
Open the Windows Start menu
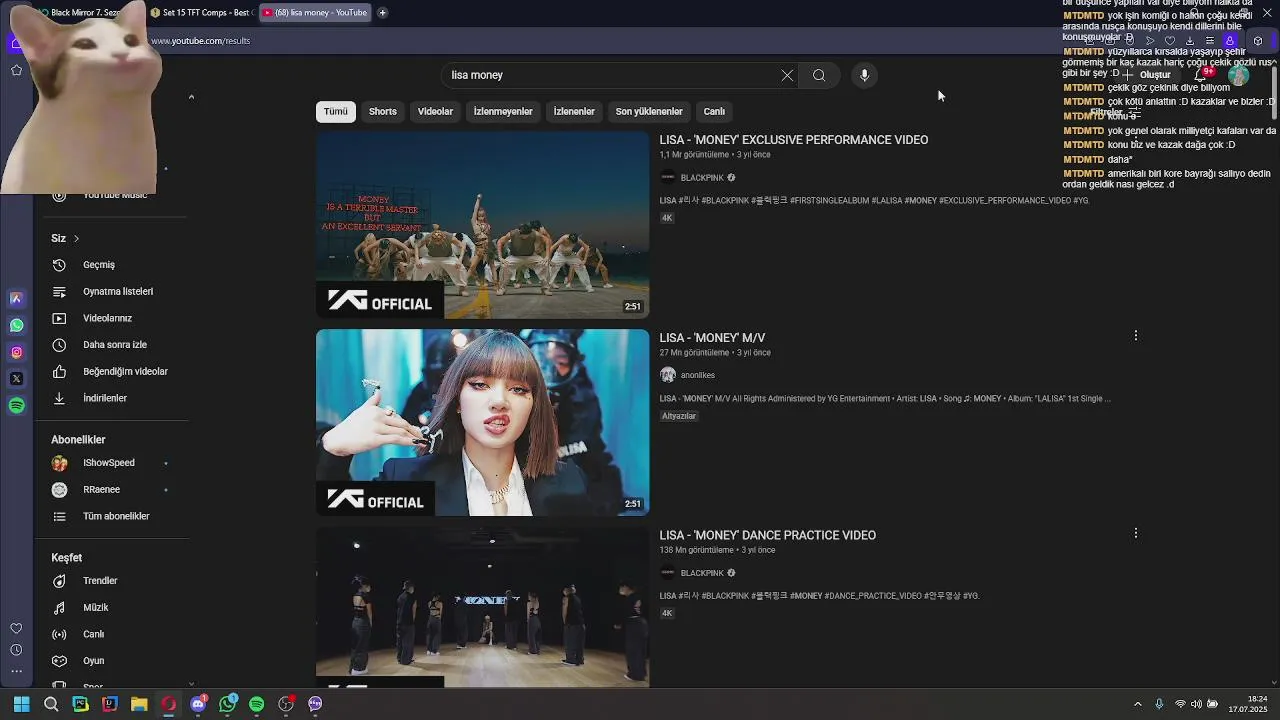(21, 704)
